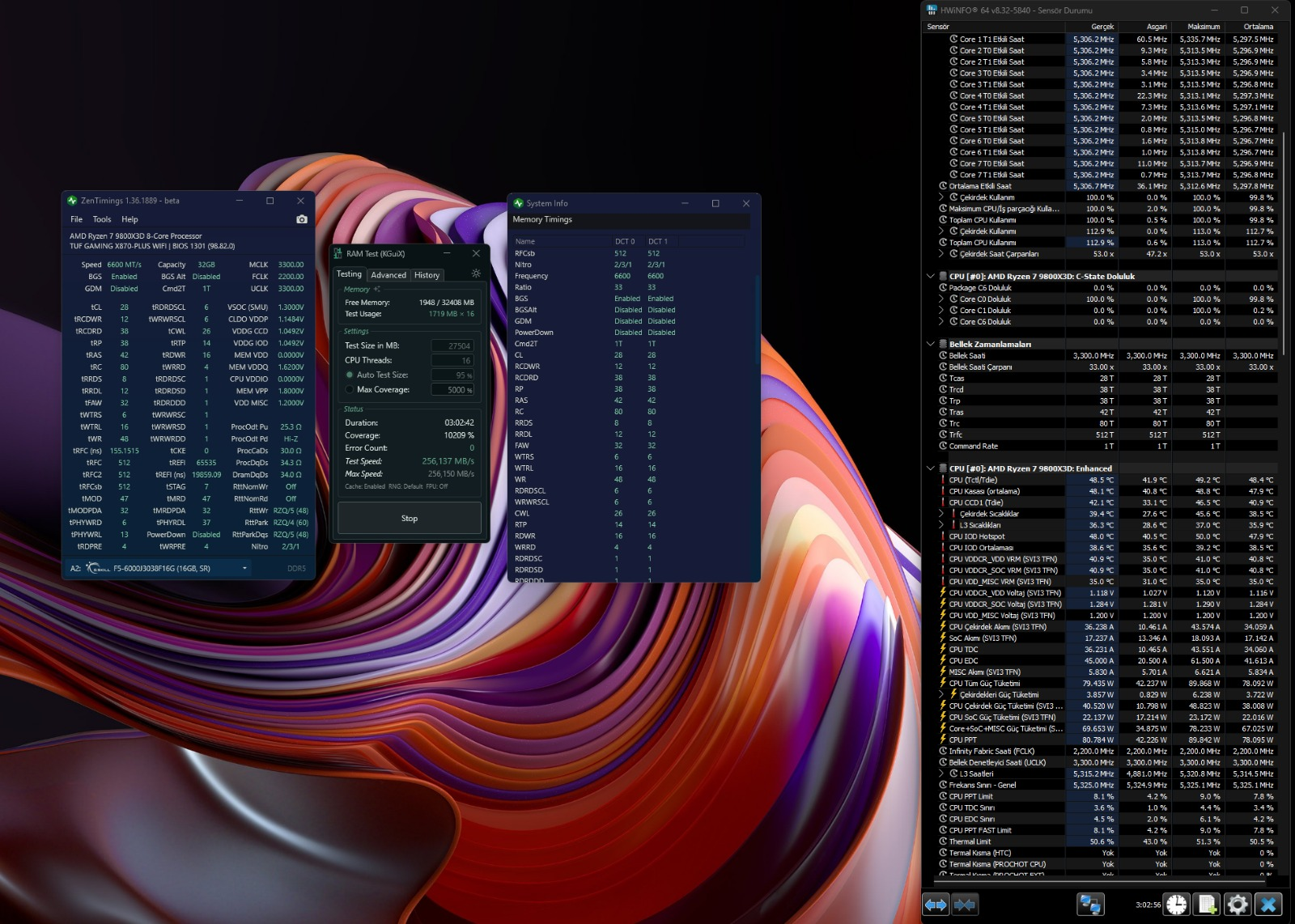This screenshot has width=1295, height=924.
Task: Click the HWiNFO title bar logo
Action: tap(932, 10)
